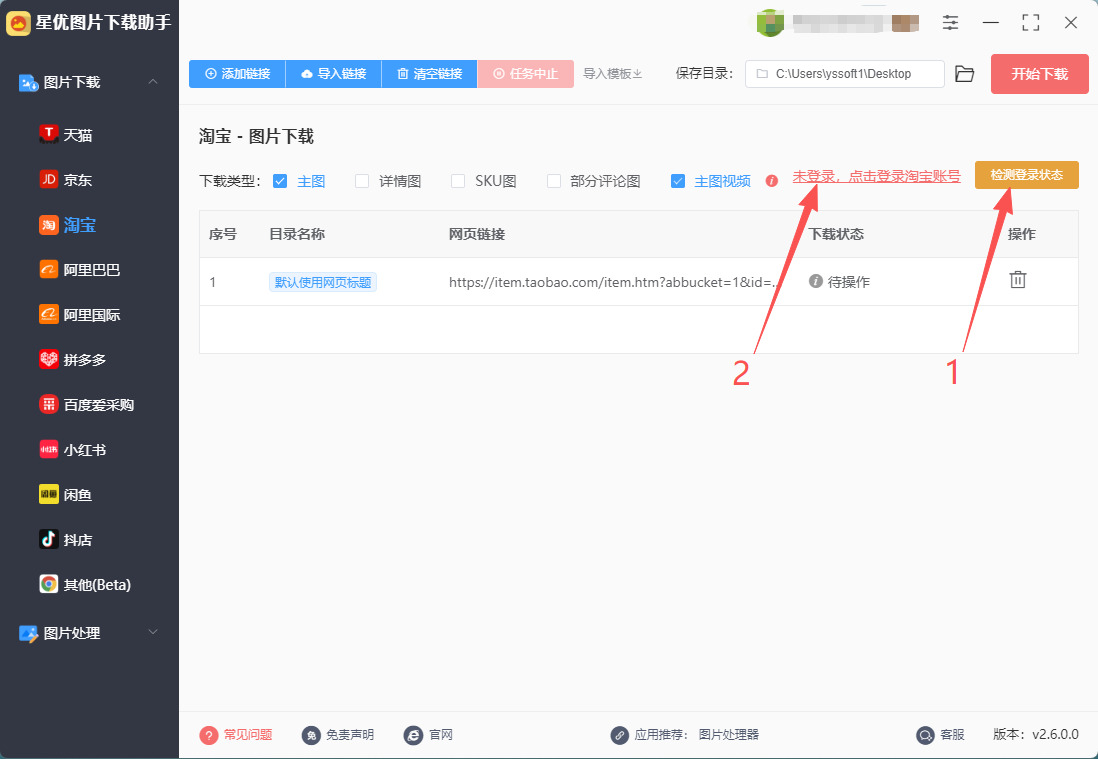Click the 检测登录状态 button
Viewport: 1098px width, 759px height.
point(1027,175)
